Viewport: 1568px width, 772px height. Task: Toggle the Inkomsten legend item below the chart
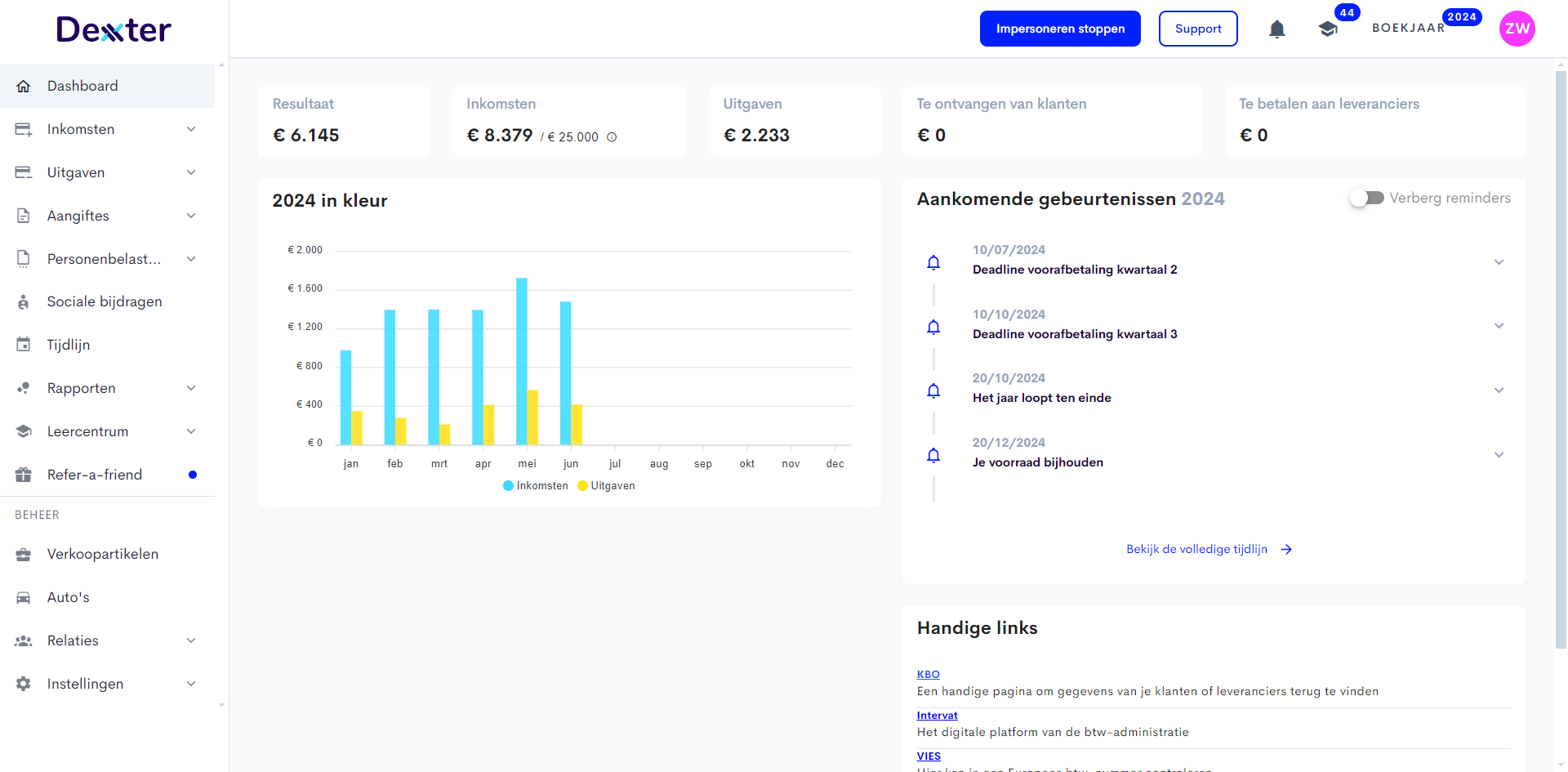click(535, 485)
